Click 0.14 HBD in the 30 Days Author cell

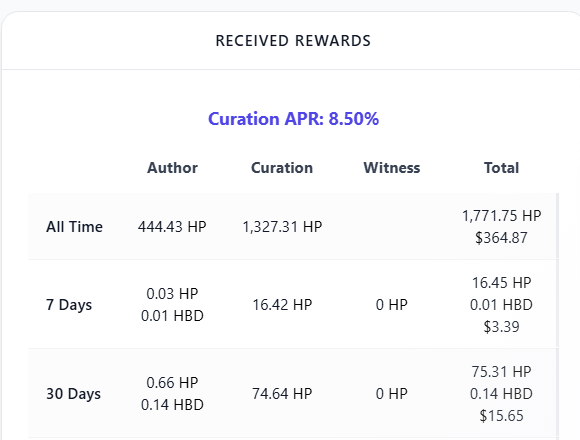[172, 405]
